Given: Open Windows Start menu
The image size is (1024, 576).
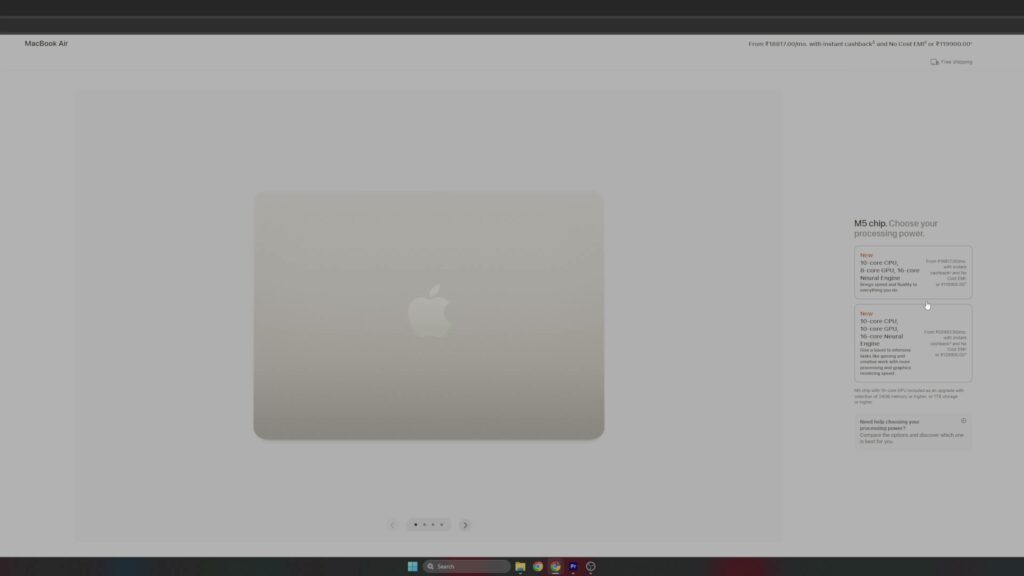Looking at the screenshot, I should pos(412,566).
